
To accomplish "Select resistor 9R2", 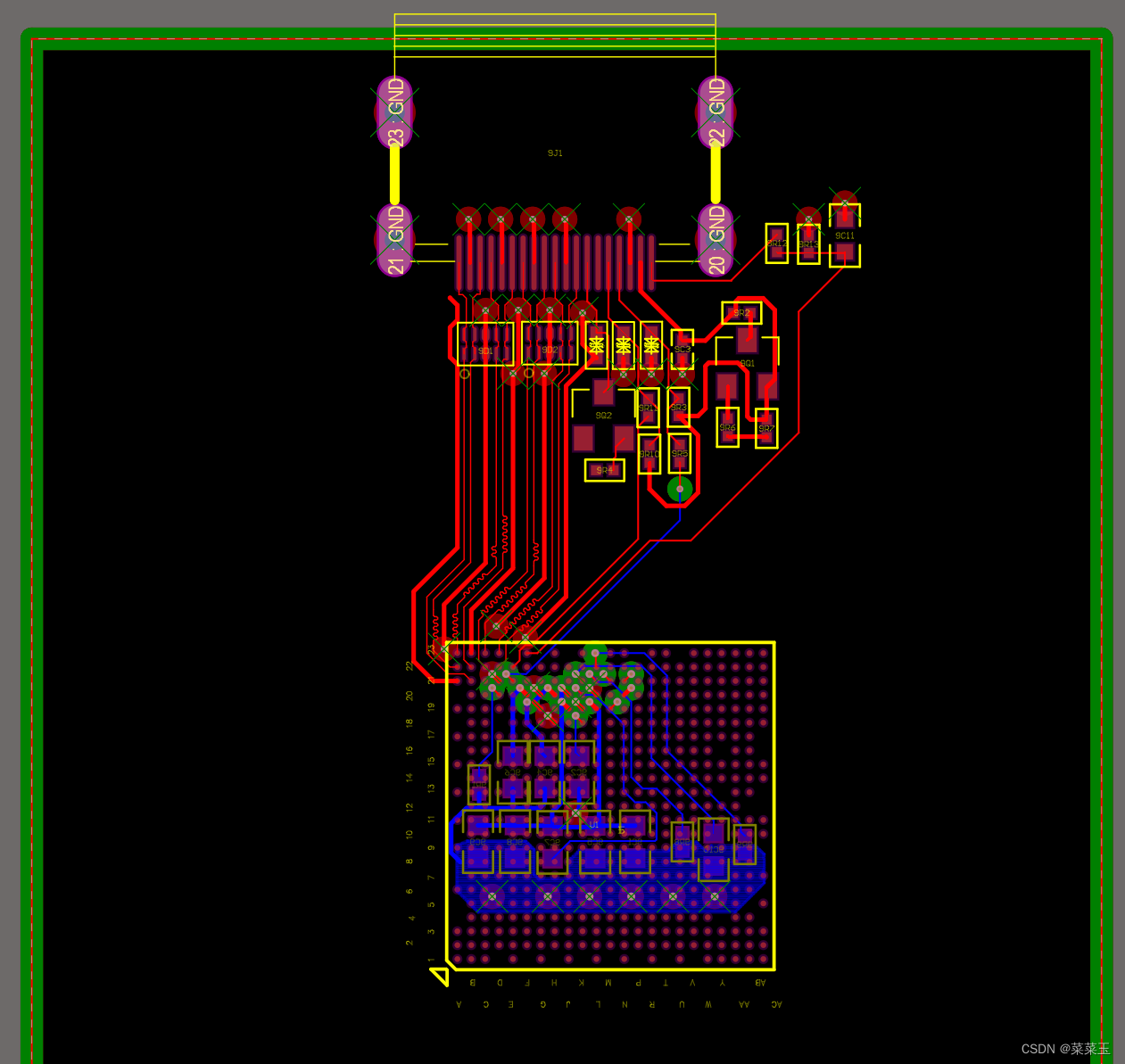I will [742, 313].
